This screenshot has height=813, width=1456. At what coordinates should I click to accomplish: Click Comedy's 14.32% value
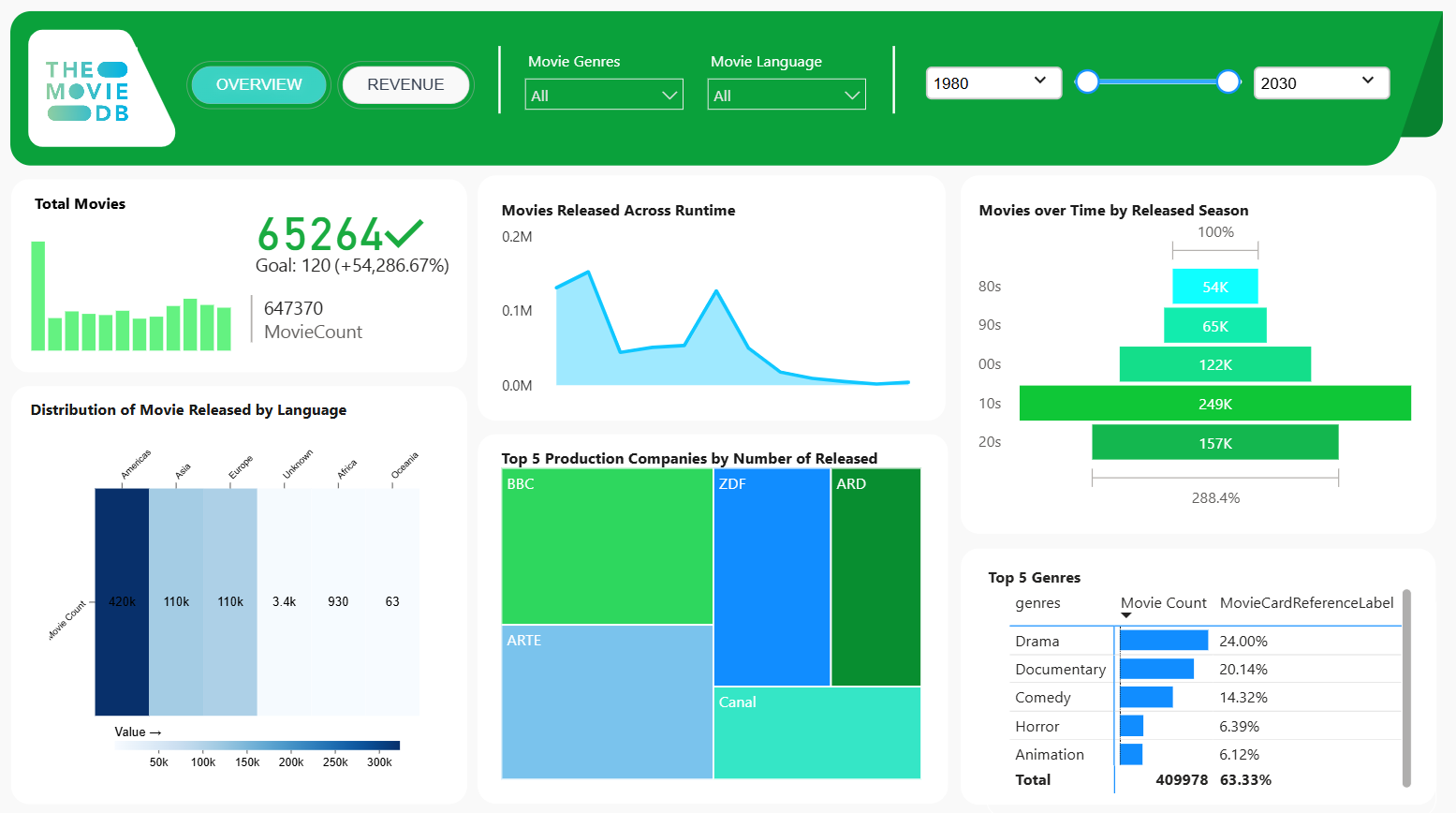coord(1243,698)
